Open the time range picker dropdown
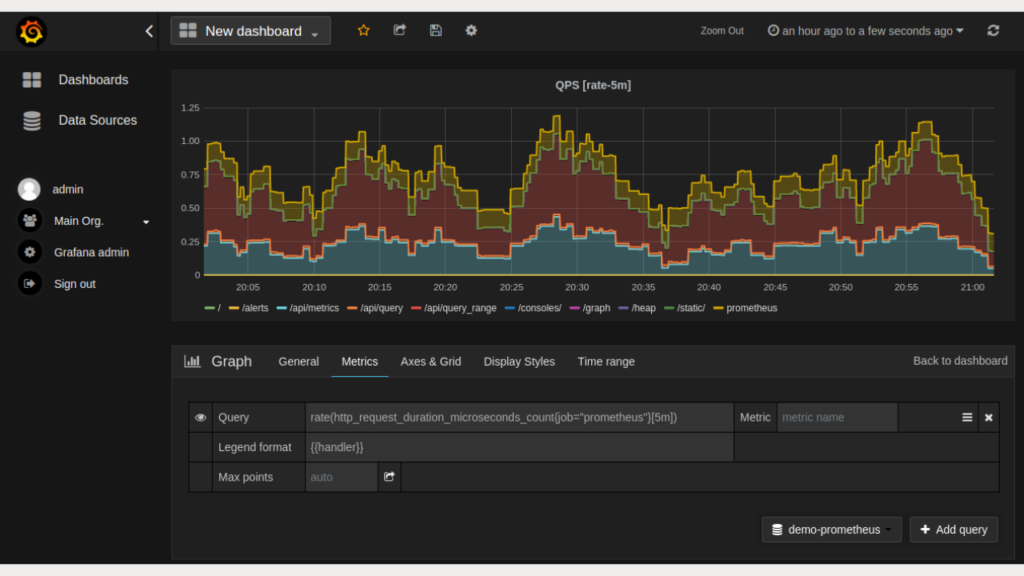This screenshot has width=1024, height=576. point(864,30)
